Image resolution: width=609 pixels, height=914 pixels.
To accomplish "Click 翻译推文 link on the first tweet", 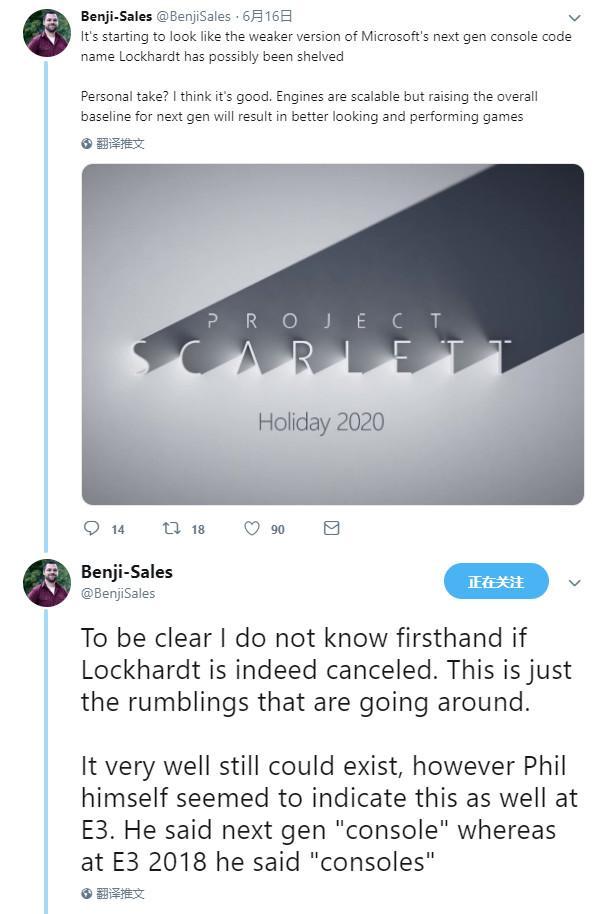I will 120,143.
